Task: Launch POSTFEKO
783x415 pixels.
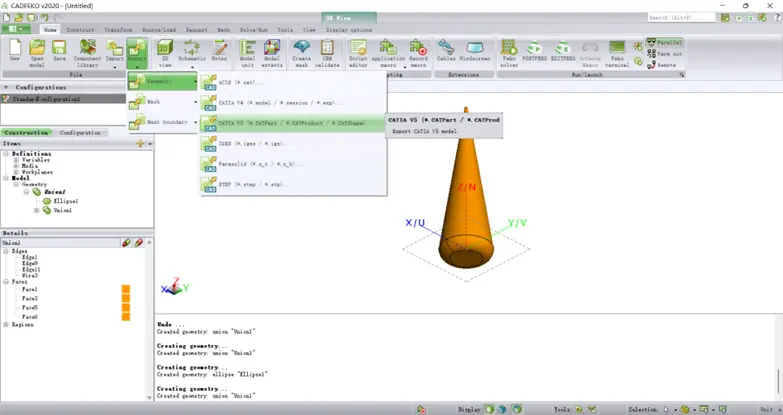Action: 534,50
